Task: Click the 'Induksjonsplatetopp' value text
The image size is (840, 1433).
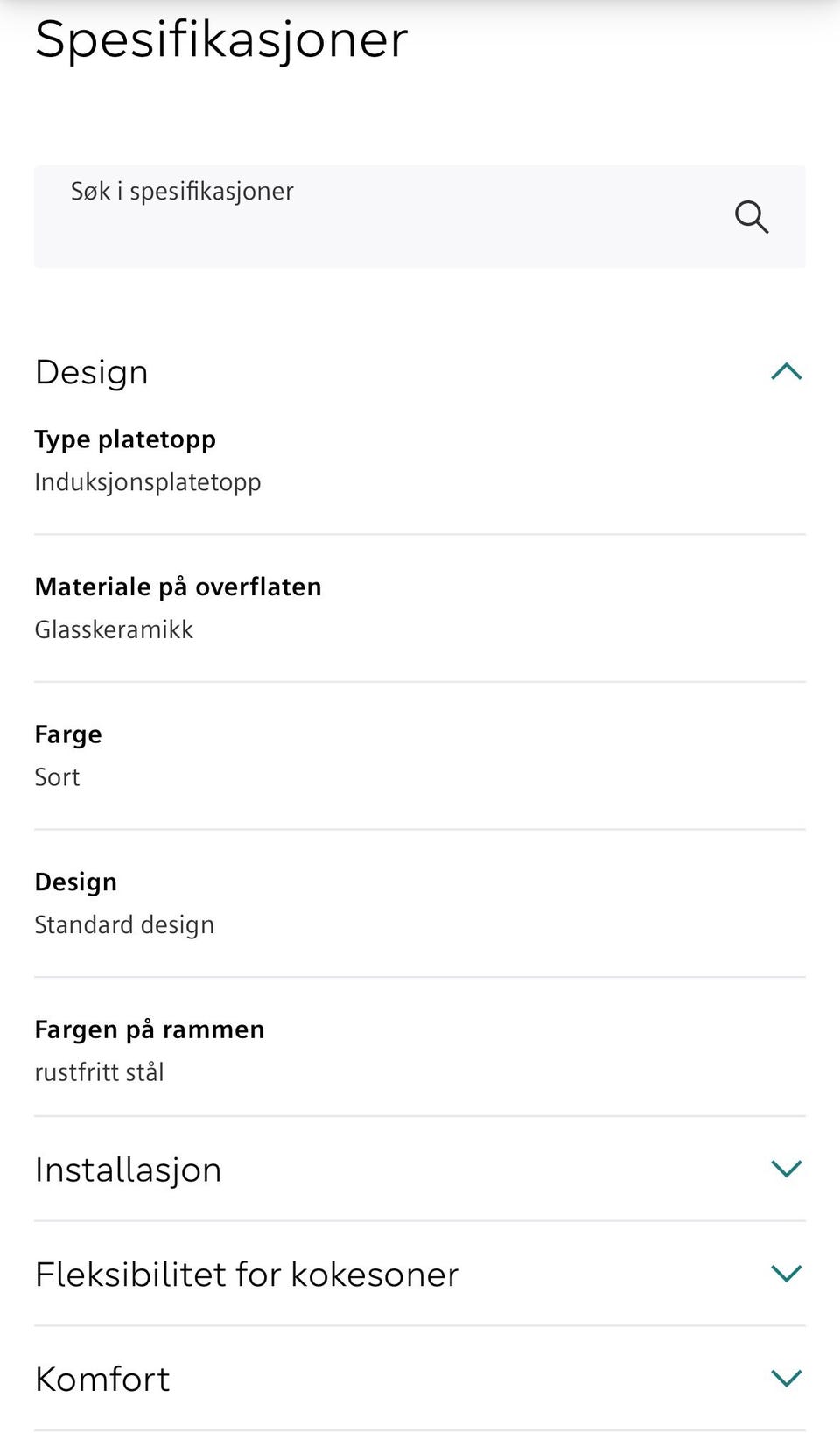Action: pyautogui.click(x=148, y=482)
